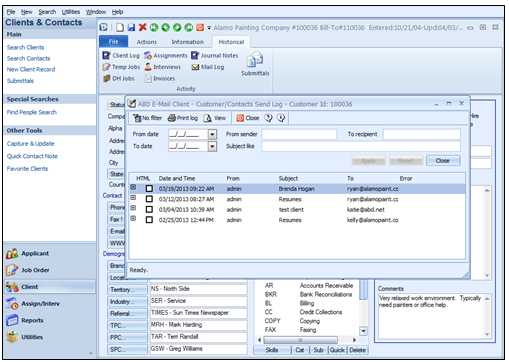Open the File menu
Image resolution: width=509 pixels, height=362 pixels.
[x=11, y=12]
